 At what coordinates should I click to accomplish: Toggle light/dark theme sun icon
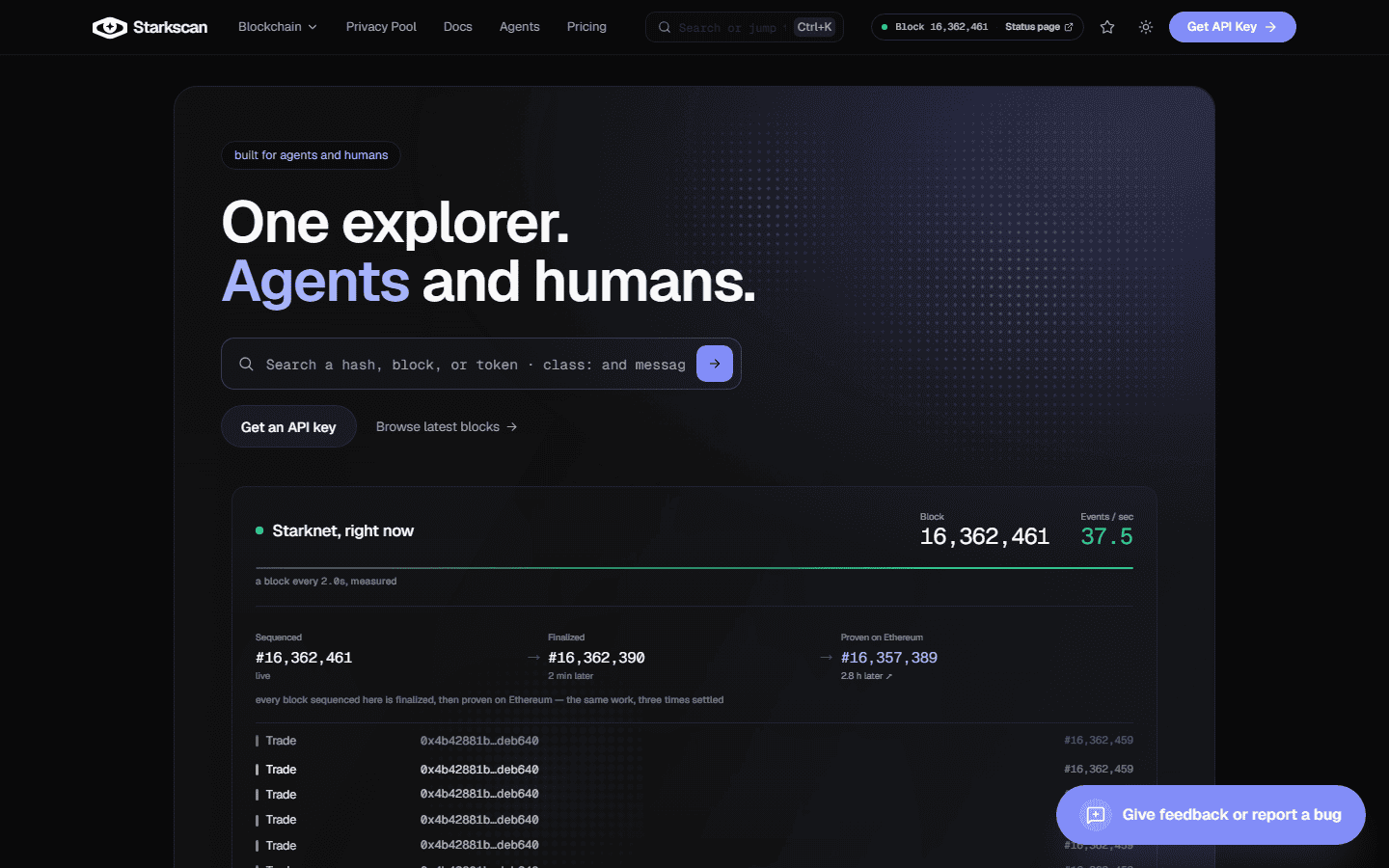[1146, 27]
